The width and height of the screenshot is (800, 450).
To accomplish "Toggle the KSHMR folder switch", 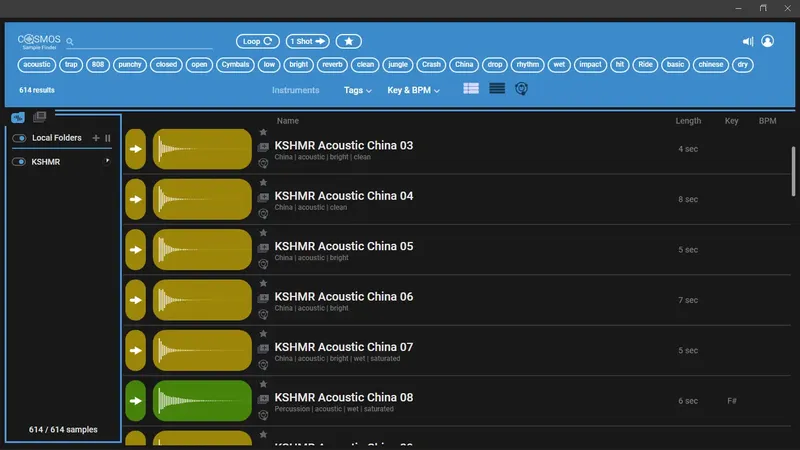I will pyautogui.click(x=19, y=162).
